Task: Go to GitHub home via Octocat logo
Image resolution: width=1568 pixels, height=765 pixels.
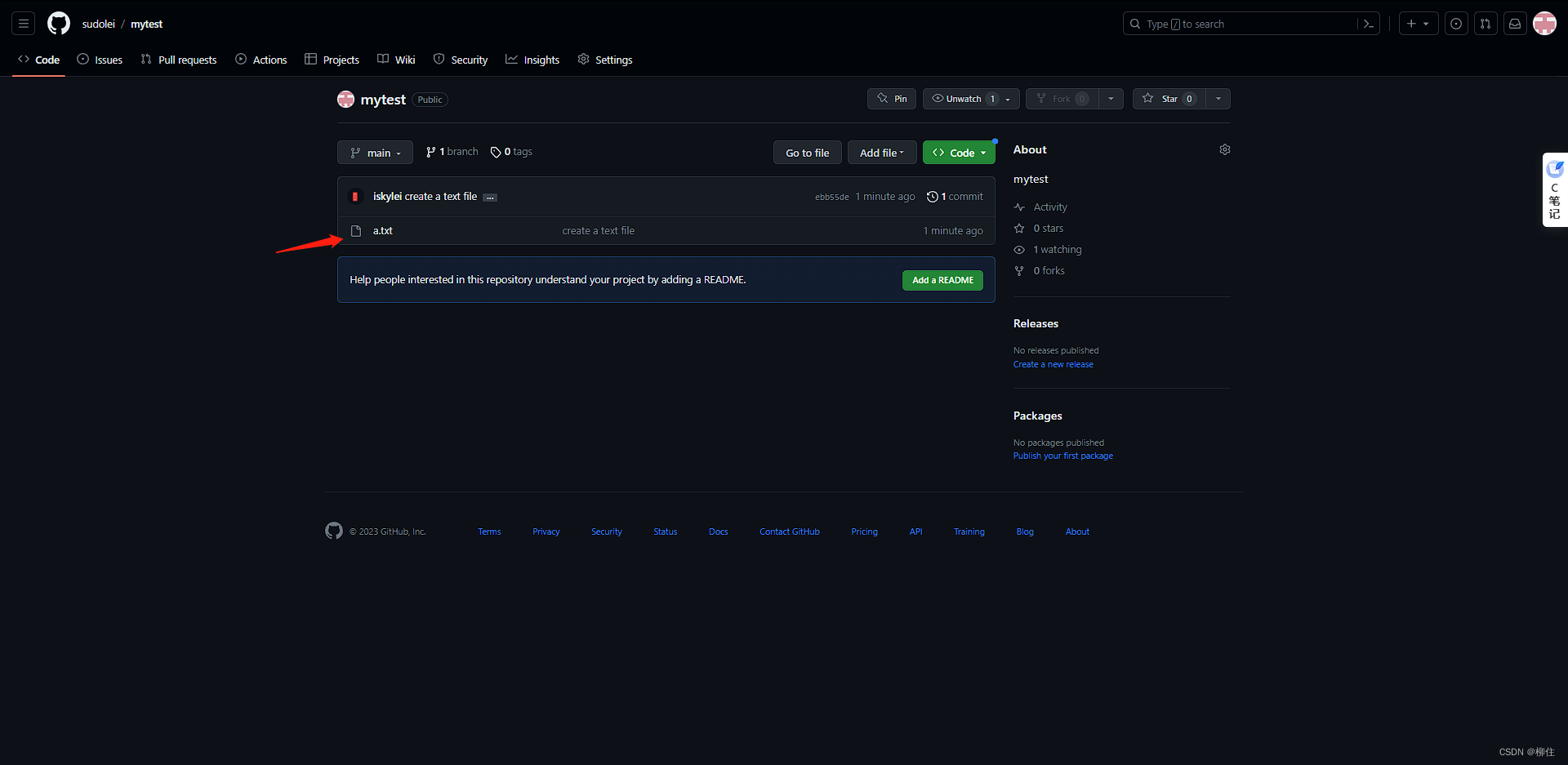Action: [x=59, y=24]
